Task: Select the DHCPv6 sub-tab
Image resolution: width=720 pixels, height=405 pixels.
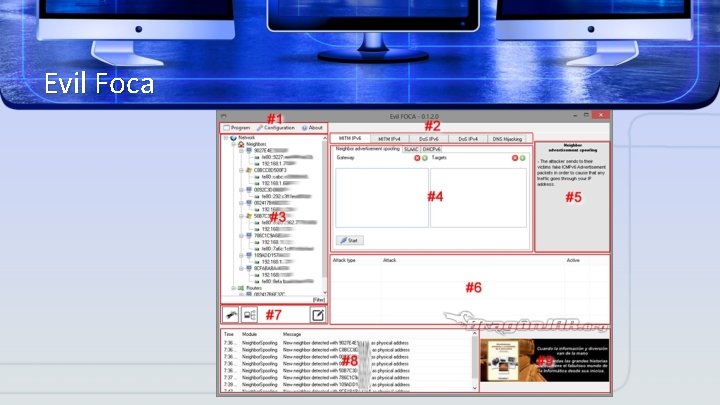Action: click(431, 149)
